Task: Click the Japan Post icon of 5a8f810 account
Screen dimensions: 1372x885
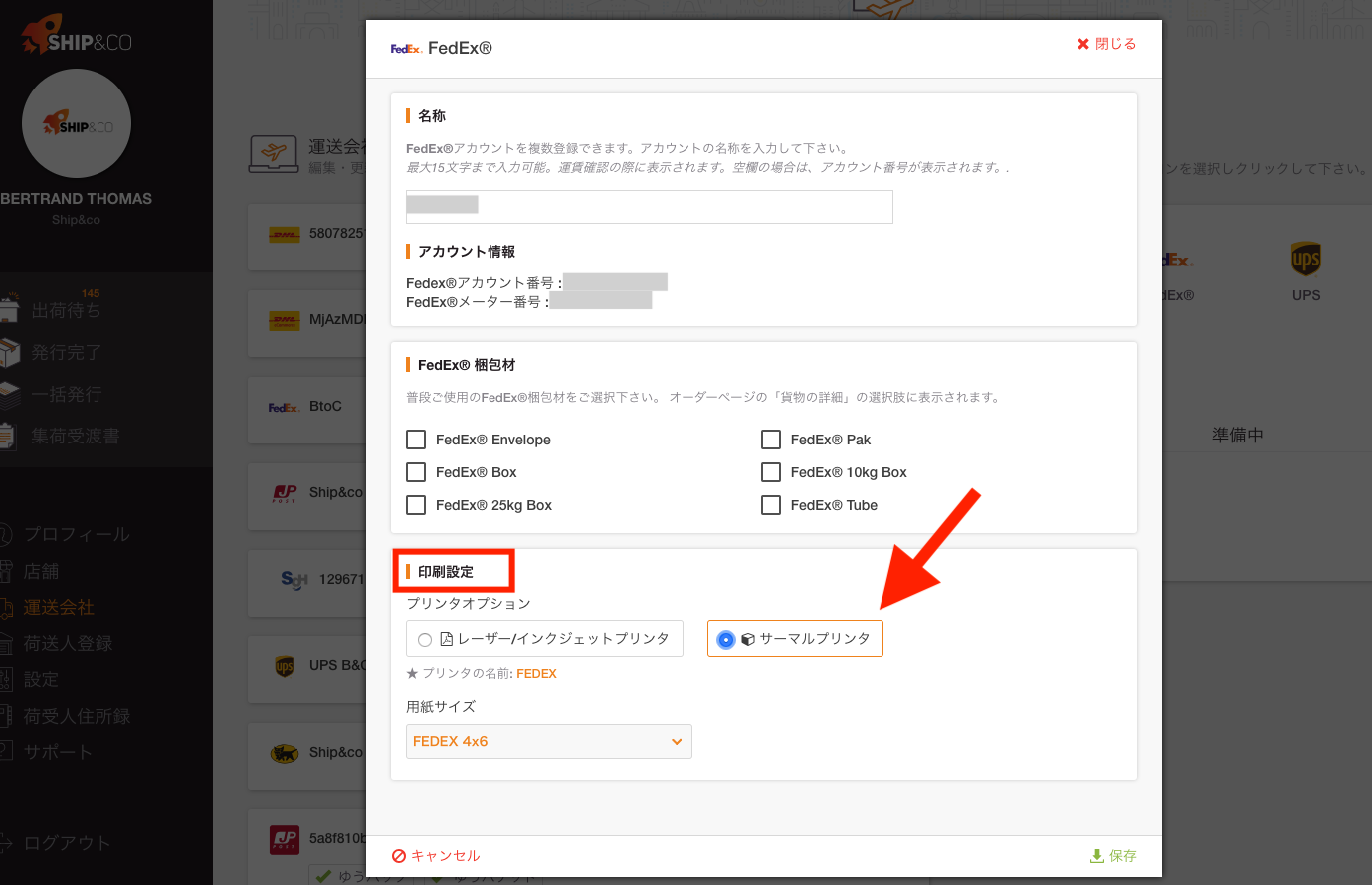Action: click(285, 840)
